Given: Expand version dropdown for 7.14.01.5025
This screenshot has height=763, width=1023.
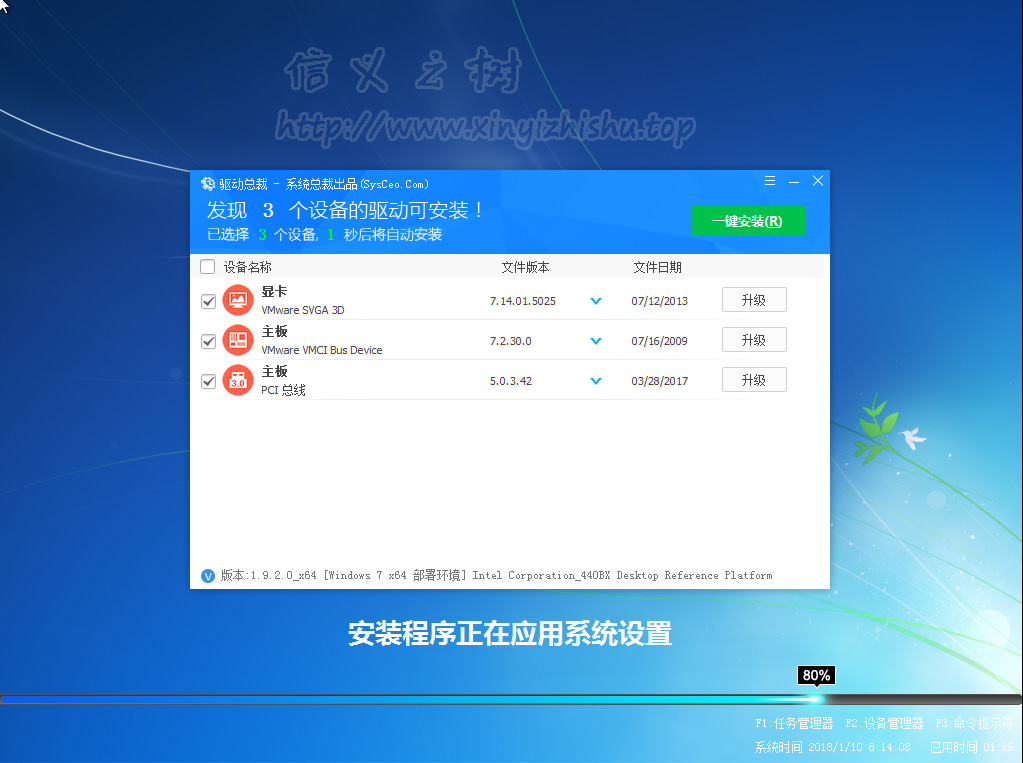Looking at the screenshot, I should pos(596,301).
